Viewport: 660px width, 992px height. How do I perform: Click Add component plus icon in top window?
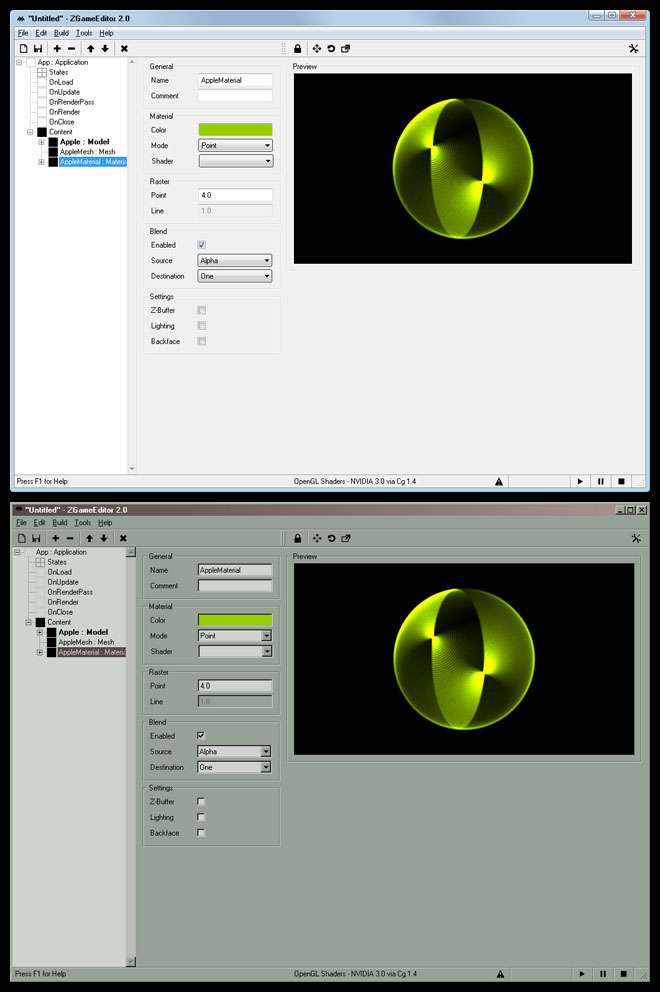[57, 49]
